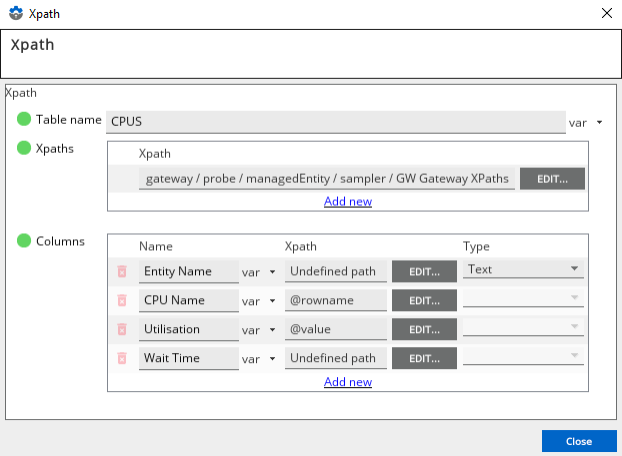Click Add new under Xpaths list

point(347,201)
